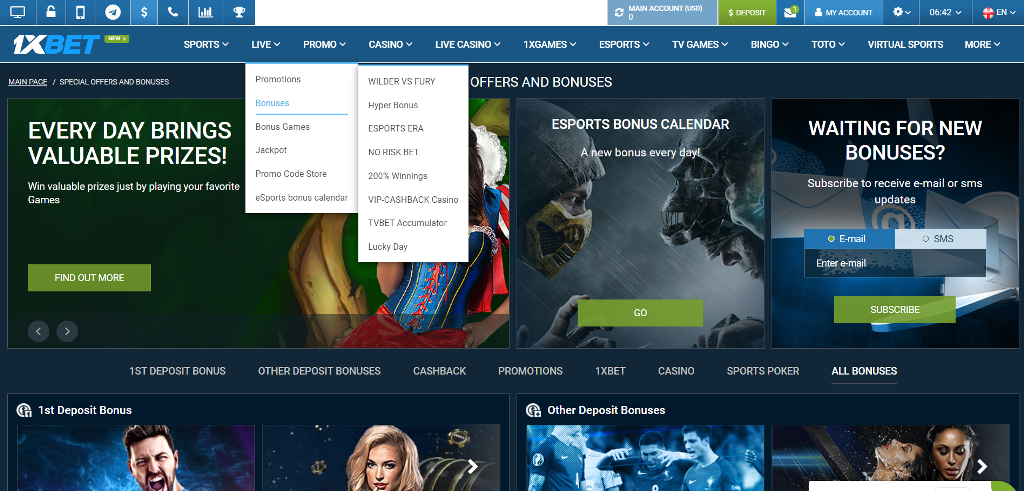Click FIND OUT MORE button
This screenshot has height=491, width=1024.
pos(89,277)
